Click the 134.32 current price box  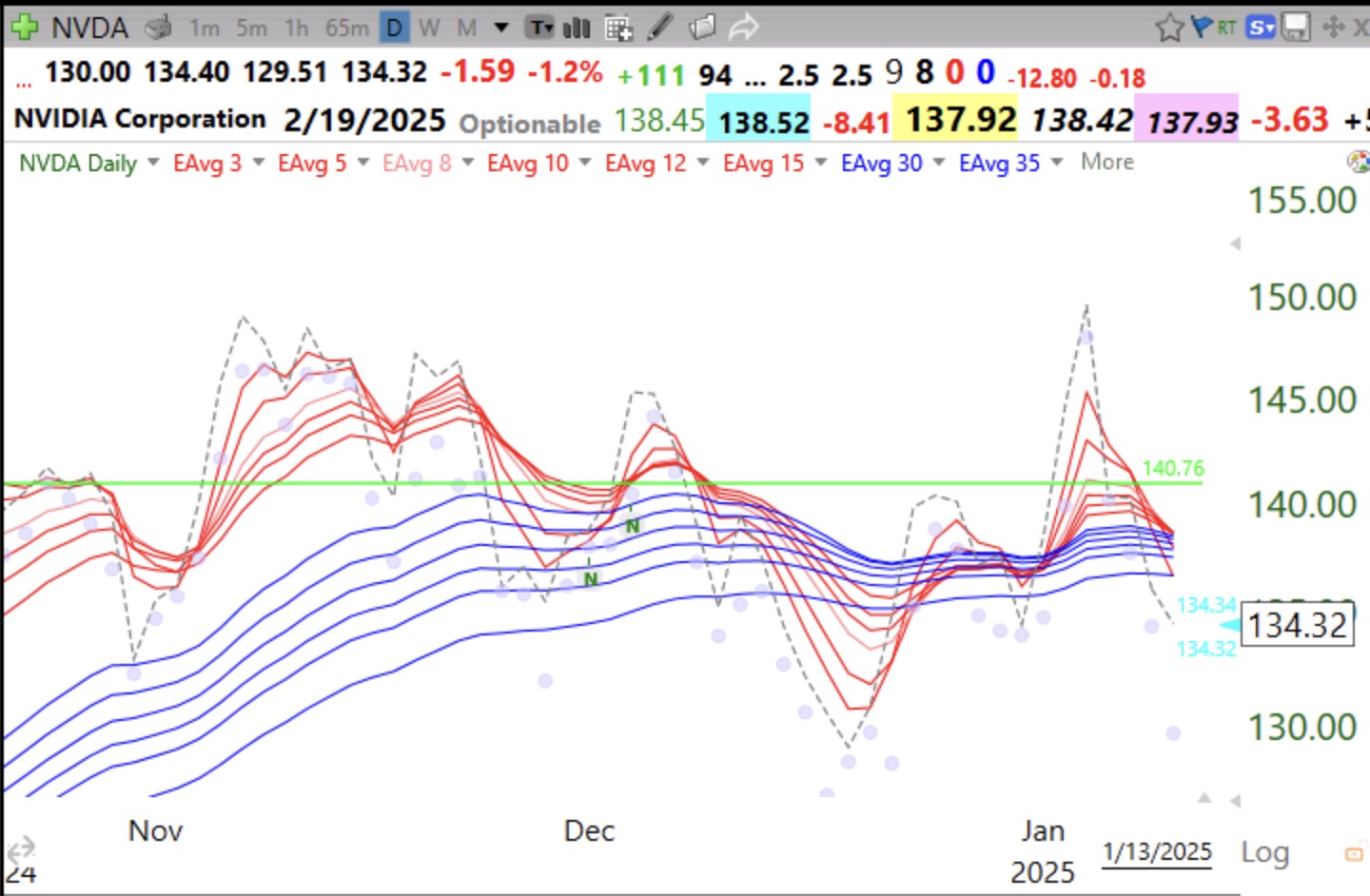[x=1298, y=625]
